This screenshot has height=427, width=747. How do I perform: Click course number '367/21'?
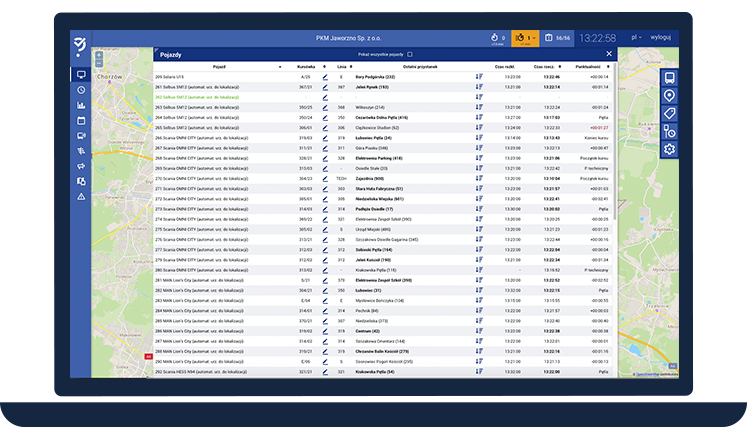click(x=305, y=87)
